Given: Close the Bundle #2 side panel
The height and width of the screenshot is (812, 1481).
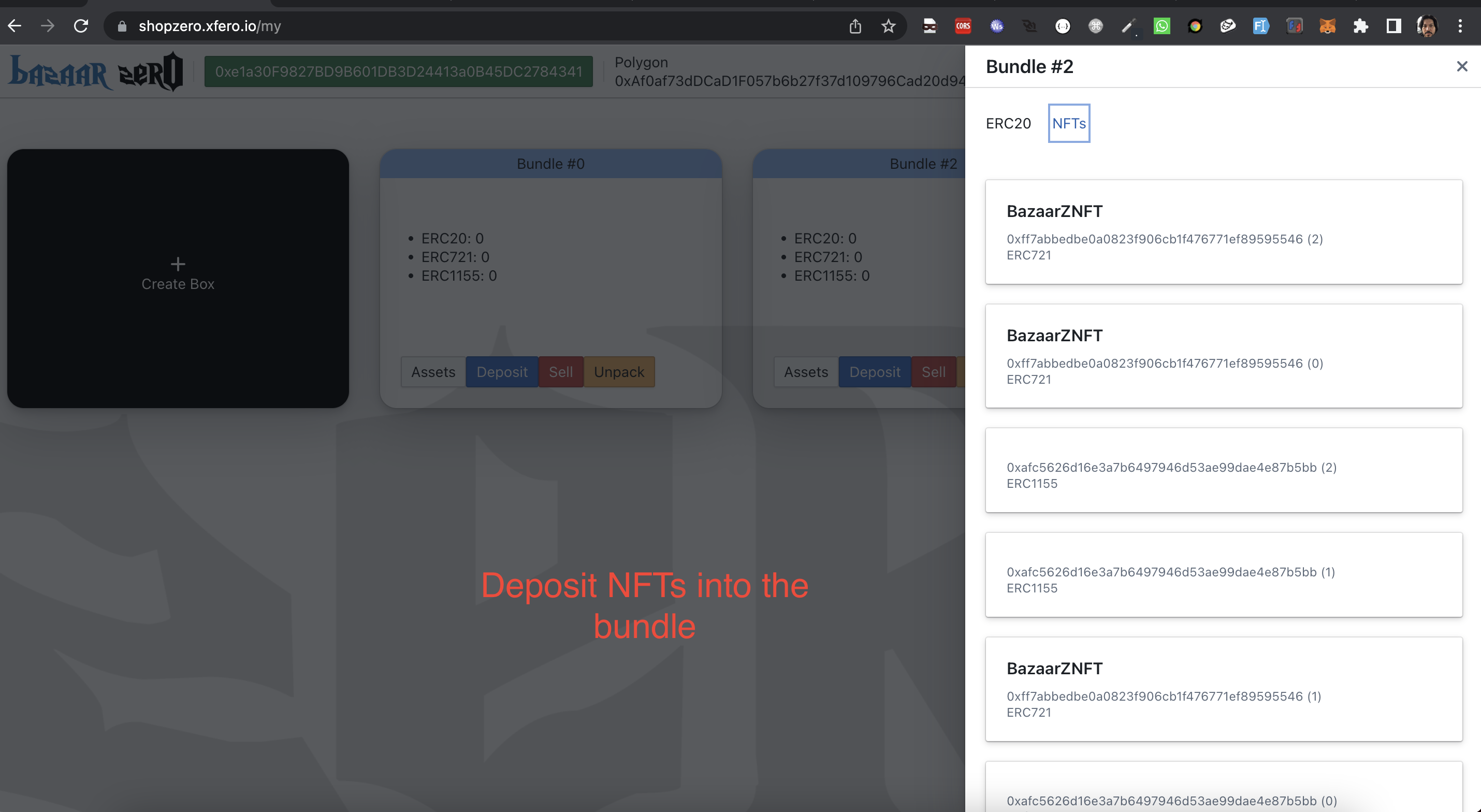Looking at the screenshot, I should click(1461, 67).
